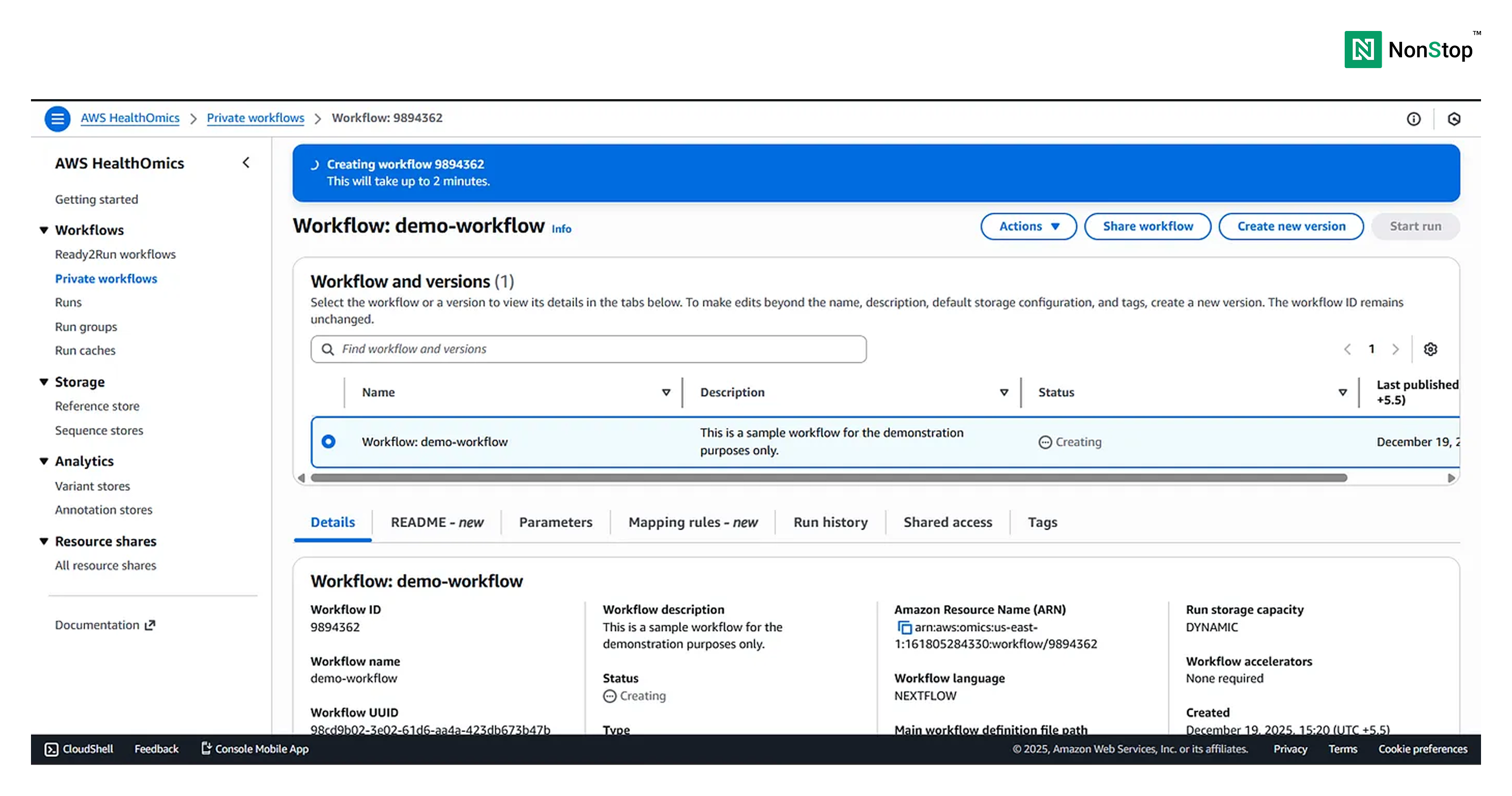Collapse the AWS HealthOmics side panel

(246, 163)
